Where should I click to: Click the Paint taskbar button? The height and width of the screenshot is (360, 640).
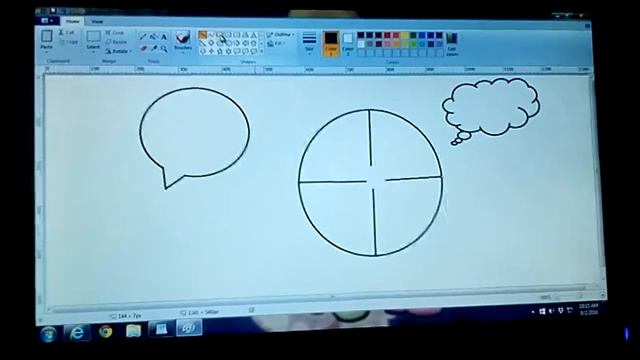click(189, 328)
